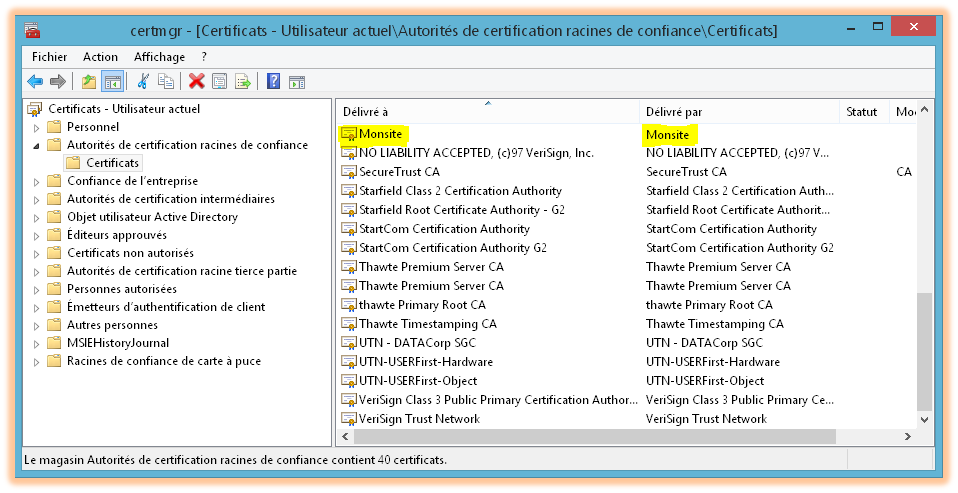
Task: Expand Racines de confiance de carte à puce
Action: (x=37, y=362)
